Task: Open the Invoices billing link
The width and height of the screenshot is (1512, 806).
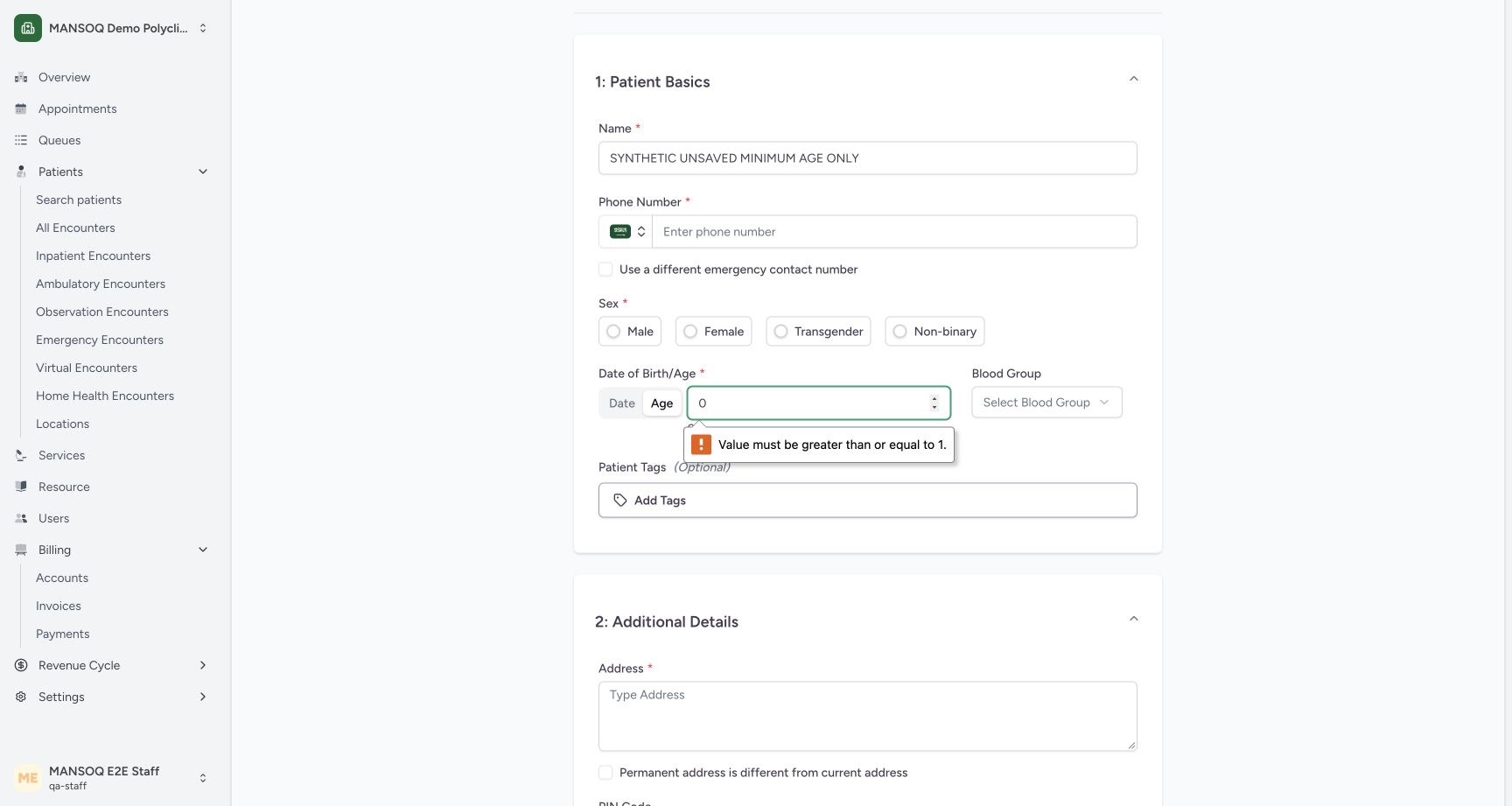Action: click(x=59, y=606)
